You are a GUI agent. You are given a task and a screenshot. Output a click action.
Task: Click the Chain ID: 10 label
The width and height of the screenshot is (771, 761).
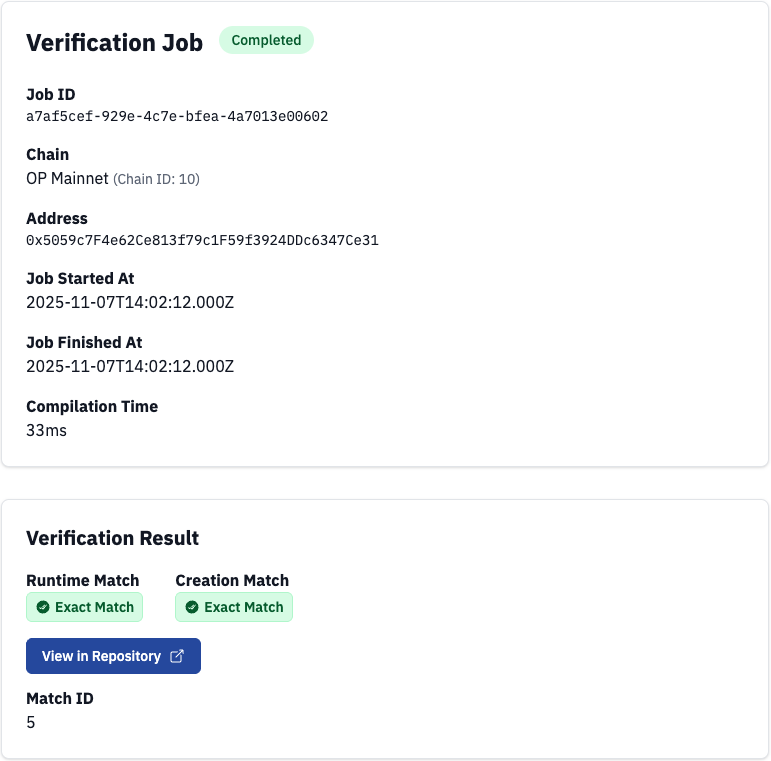click(157, 180)
